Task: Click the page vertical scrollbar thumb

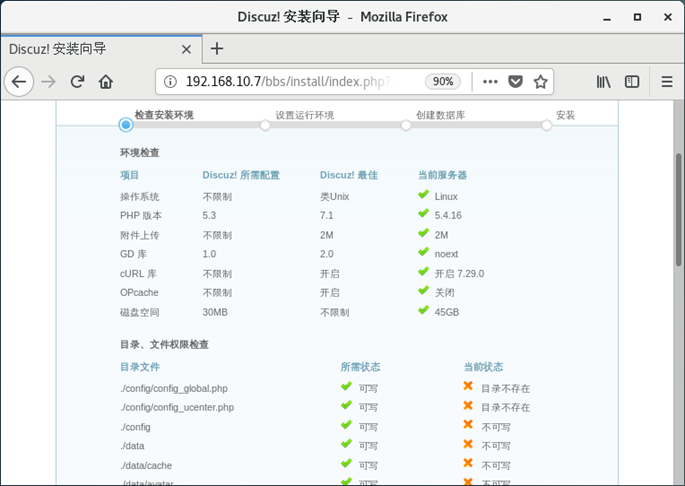Action: [x=678, y=209]
